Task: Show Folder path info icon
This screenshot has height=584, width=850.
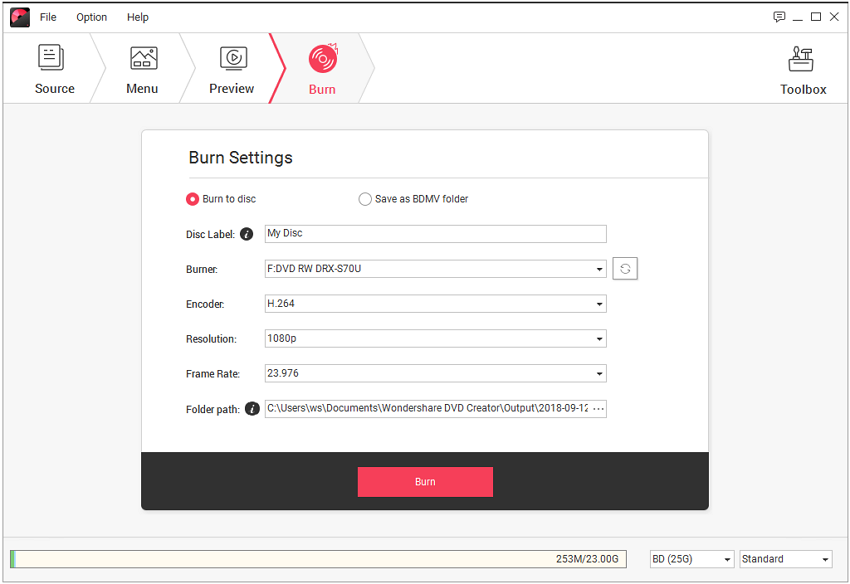Action: pyautogui.click(x=252, y=409)
